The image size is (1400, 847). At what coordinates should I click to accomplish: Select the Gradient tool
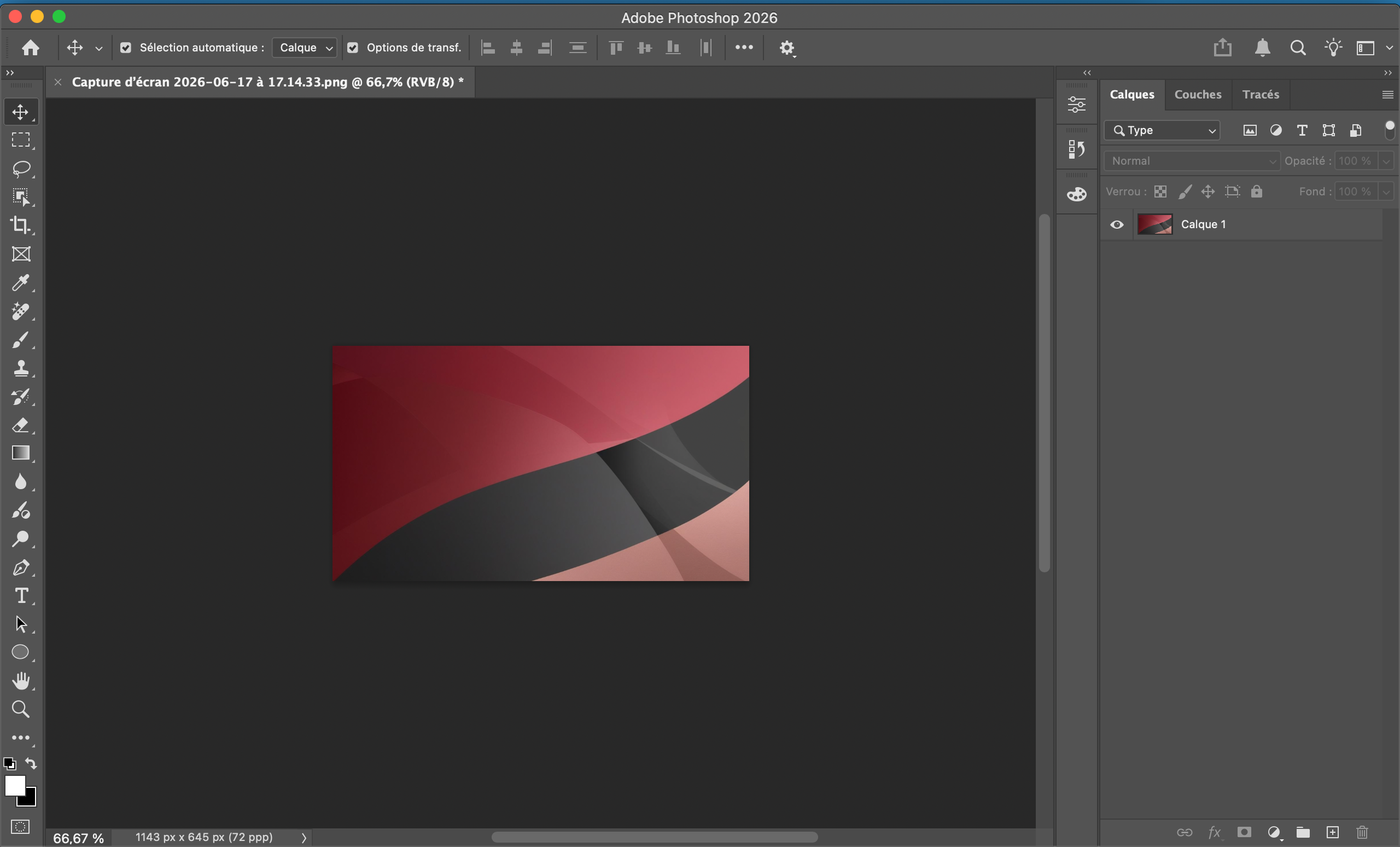click(x=21, y=453)
